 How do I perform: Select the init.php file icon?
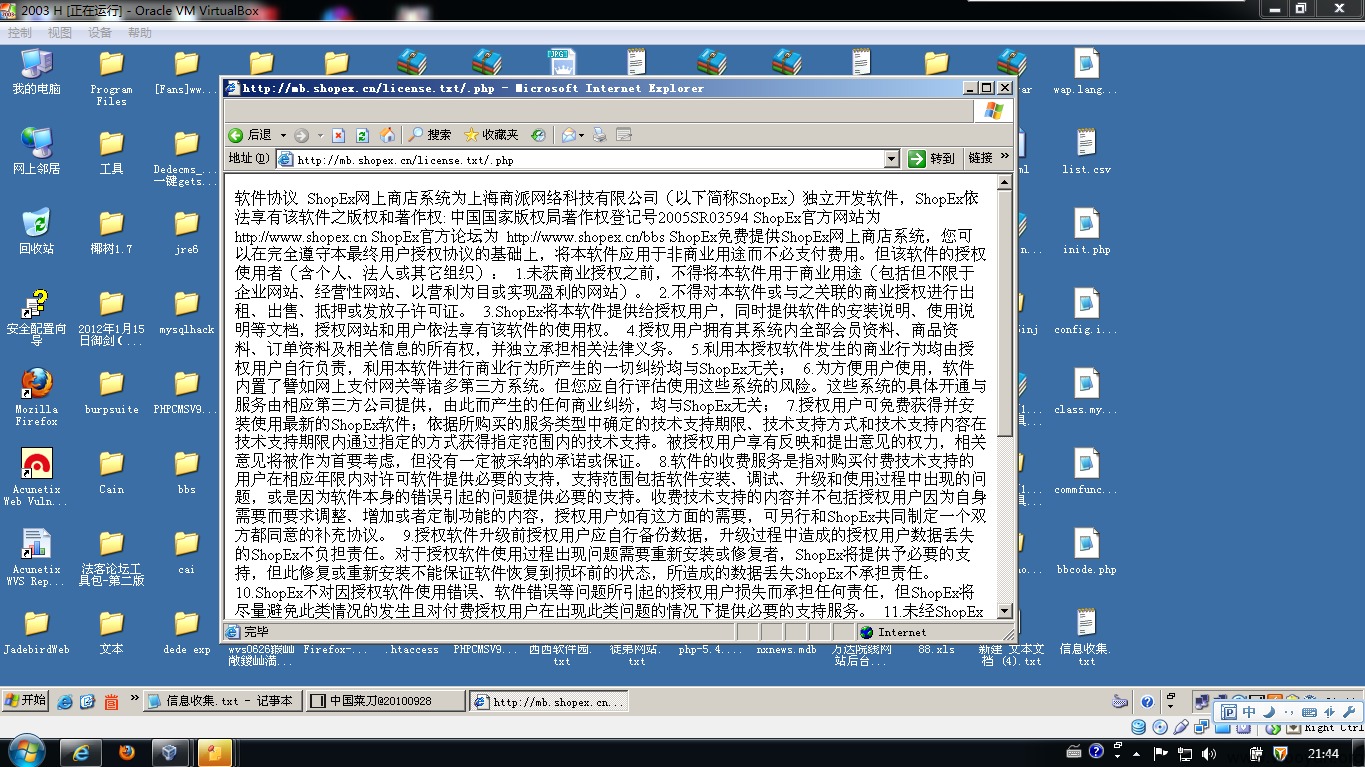click(x=1086, y=232)
